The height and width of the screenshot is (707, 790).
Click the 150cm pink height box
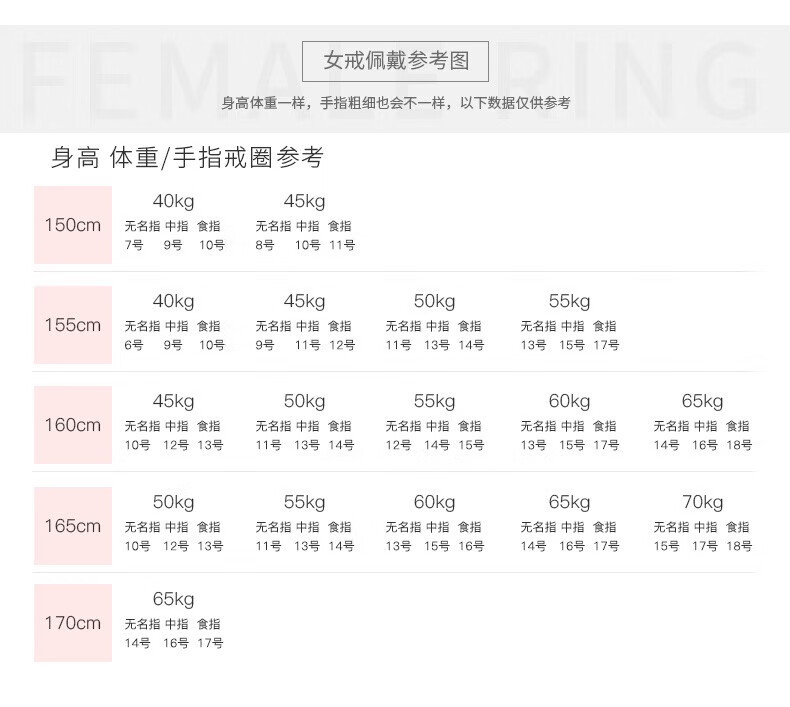pyautogui.click(x=73, y=225)
